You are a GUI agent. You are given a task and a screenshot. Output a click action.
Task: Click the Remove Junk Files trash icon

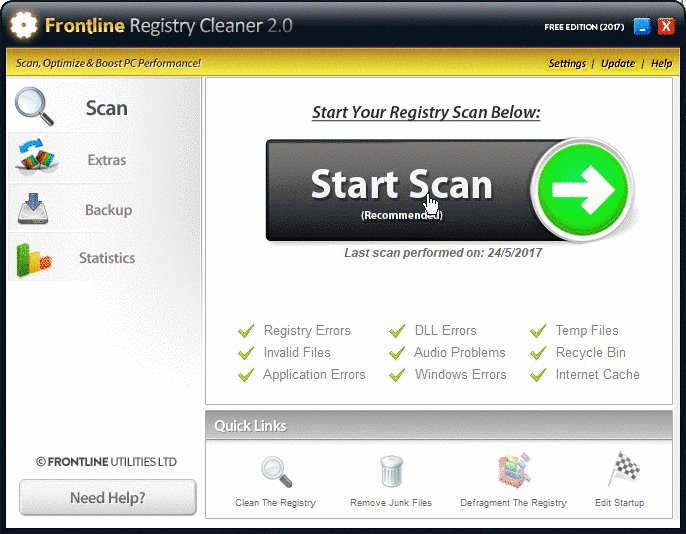391,471
